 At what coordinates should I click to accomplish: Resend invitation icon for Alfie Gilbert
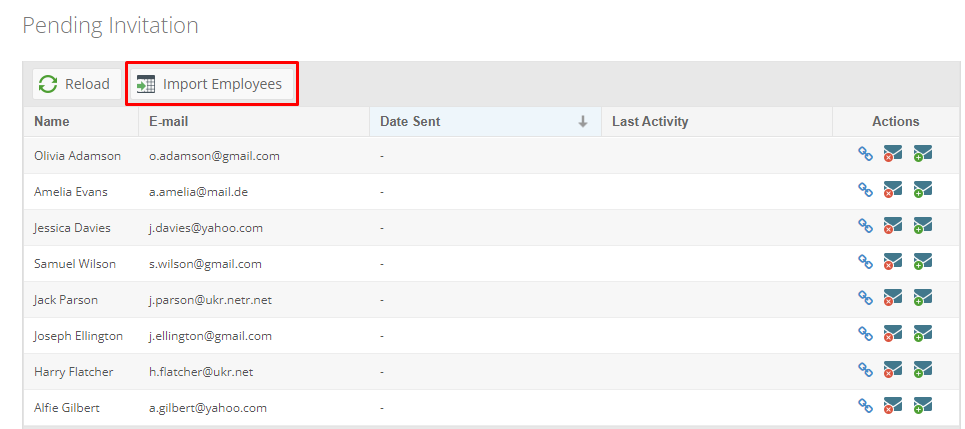click(x=923, y=406)
